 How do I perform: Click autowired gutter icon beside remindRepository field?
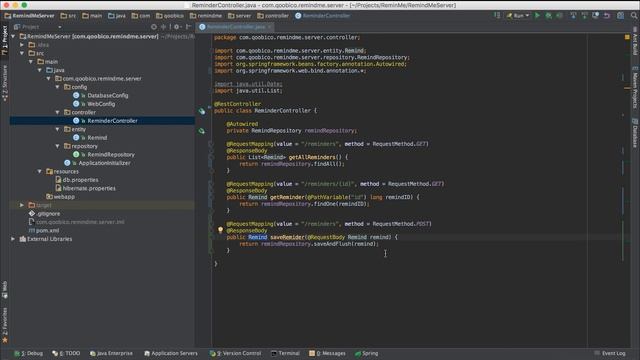click(202, 131)
